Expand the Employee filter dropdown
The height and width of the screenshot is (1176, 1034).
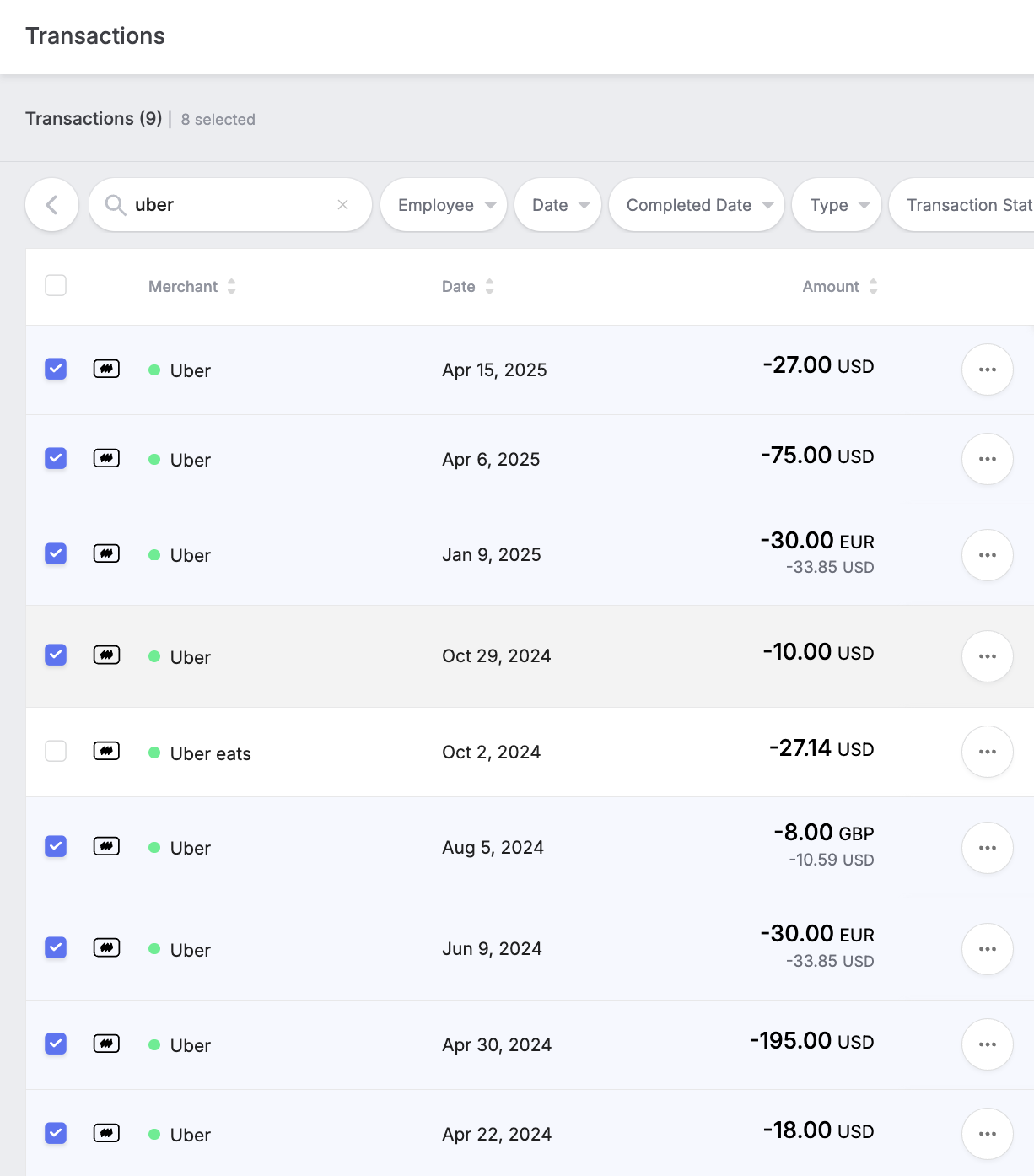point(444,205)
